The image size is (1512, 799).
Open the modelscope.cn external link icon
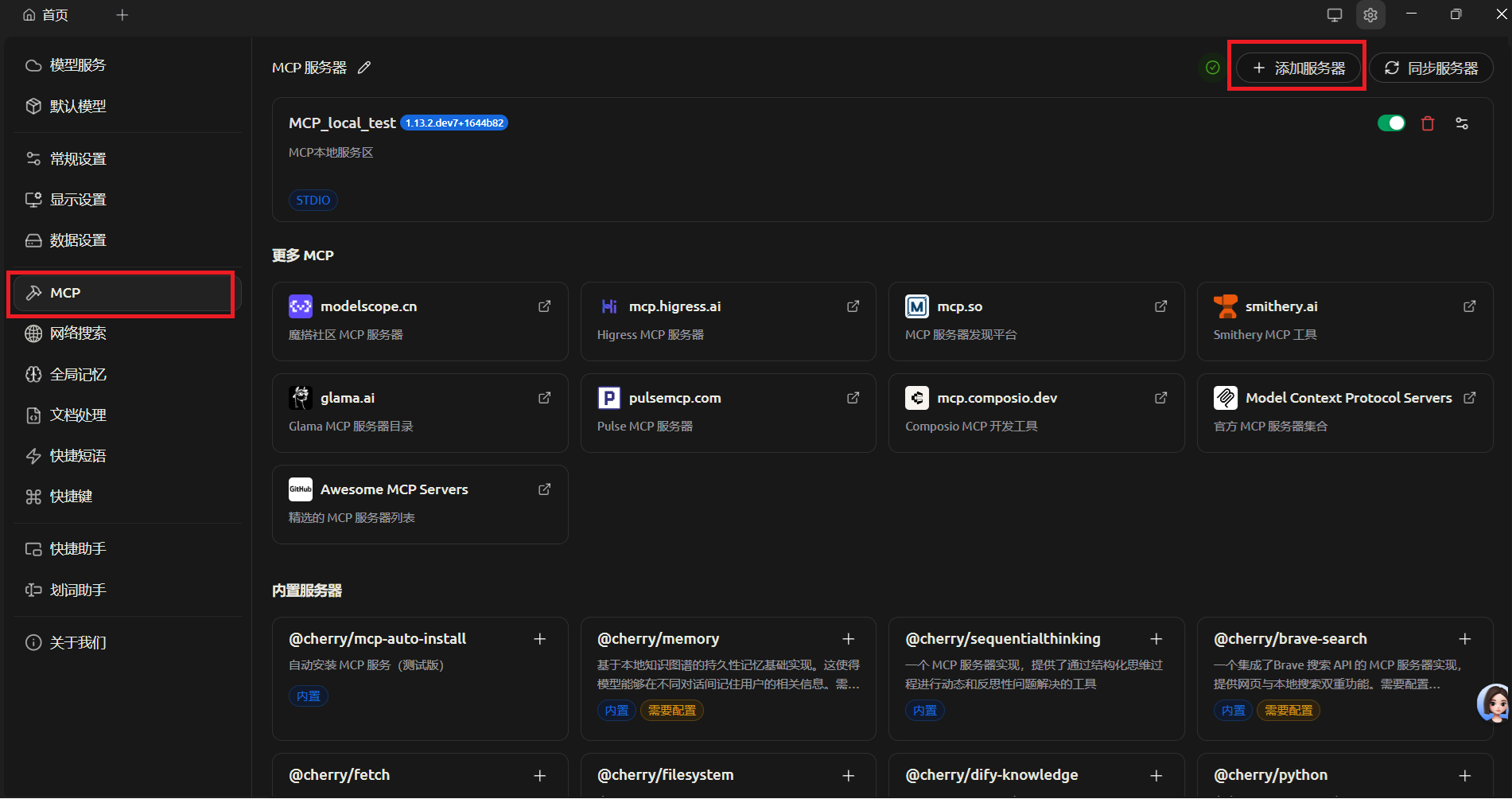point(545,306)
